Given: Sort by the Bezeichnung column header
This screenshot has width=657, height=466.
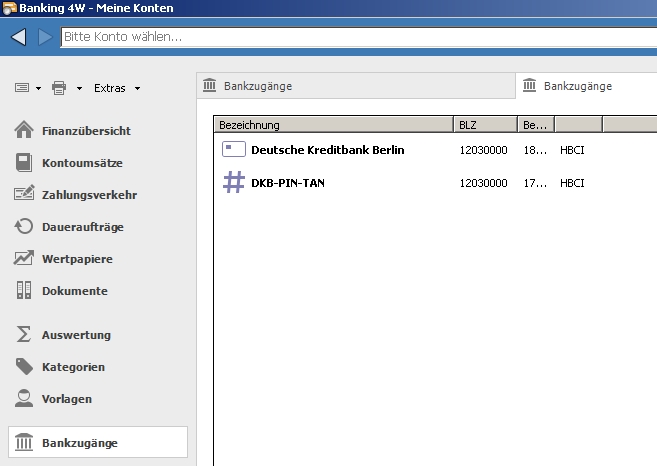Looking at the screenshot, I should (x=334, y=125).
